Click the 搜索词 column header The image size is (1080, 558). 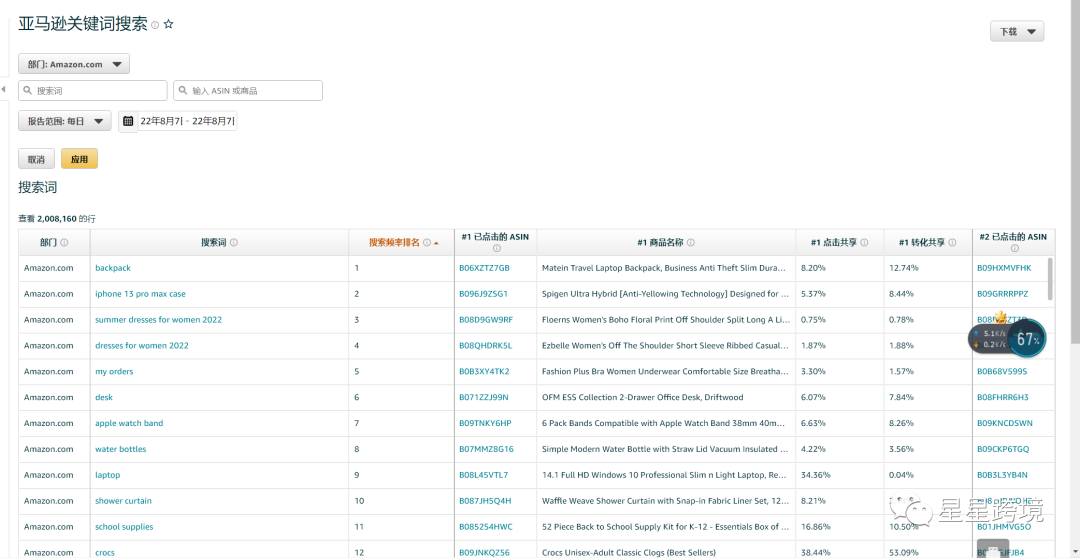219,242
